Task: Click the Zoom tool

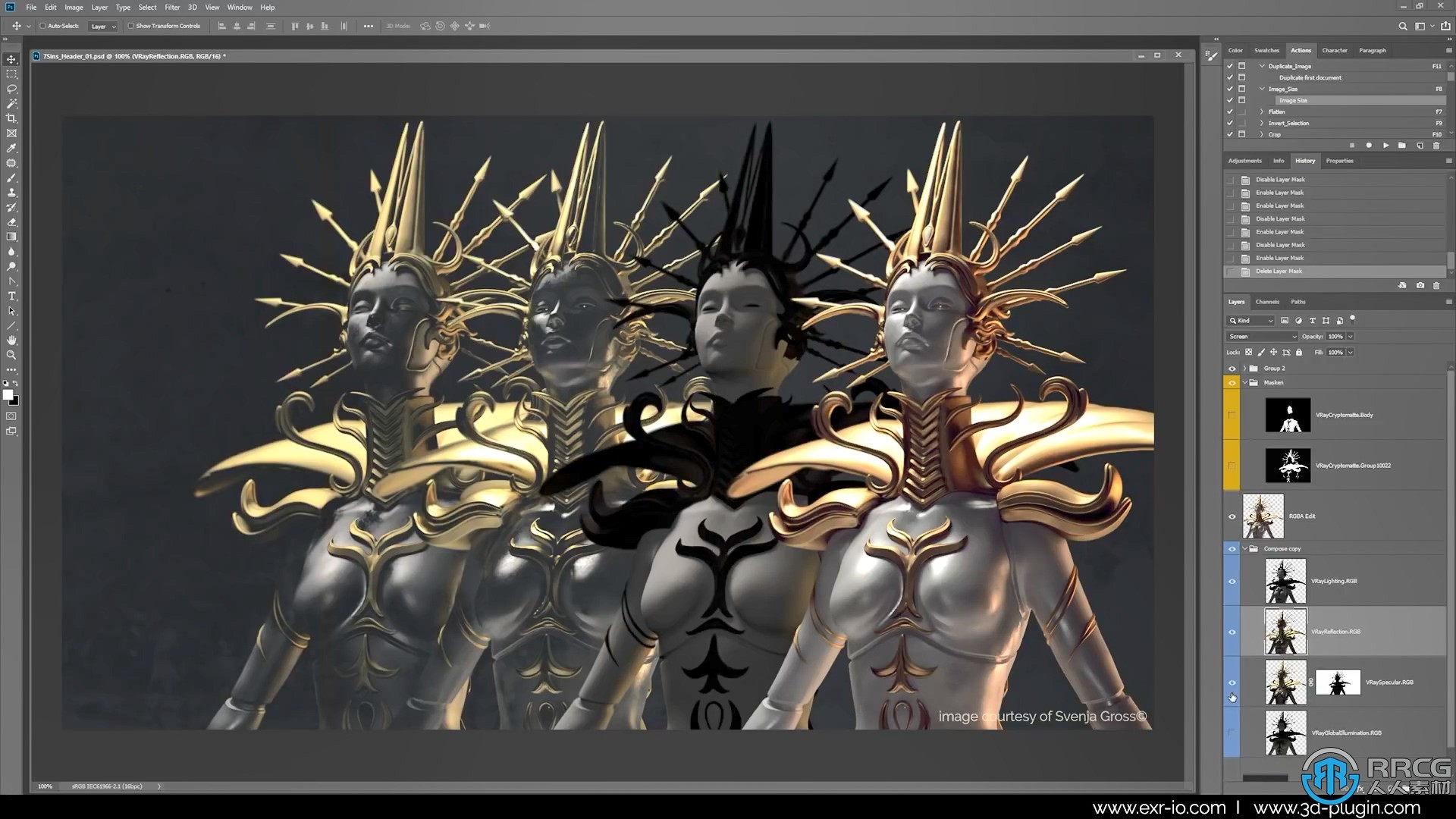Action: (x=11, y=355)
